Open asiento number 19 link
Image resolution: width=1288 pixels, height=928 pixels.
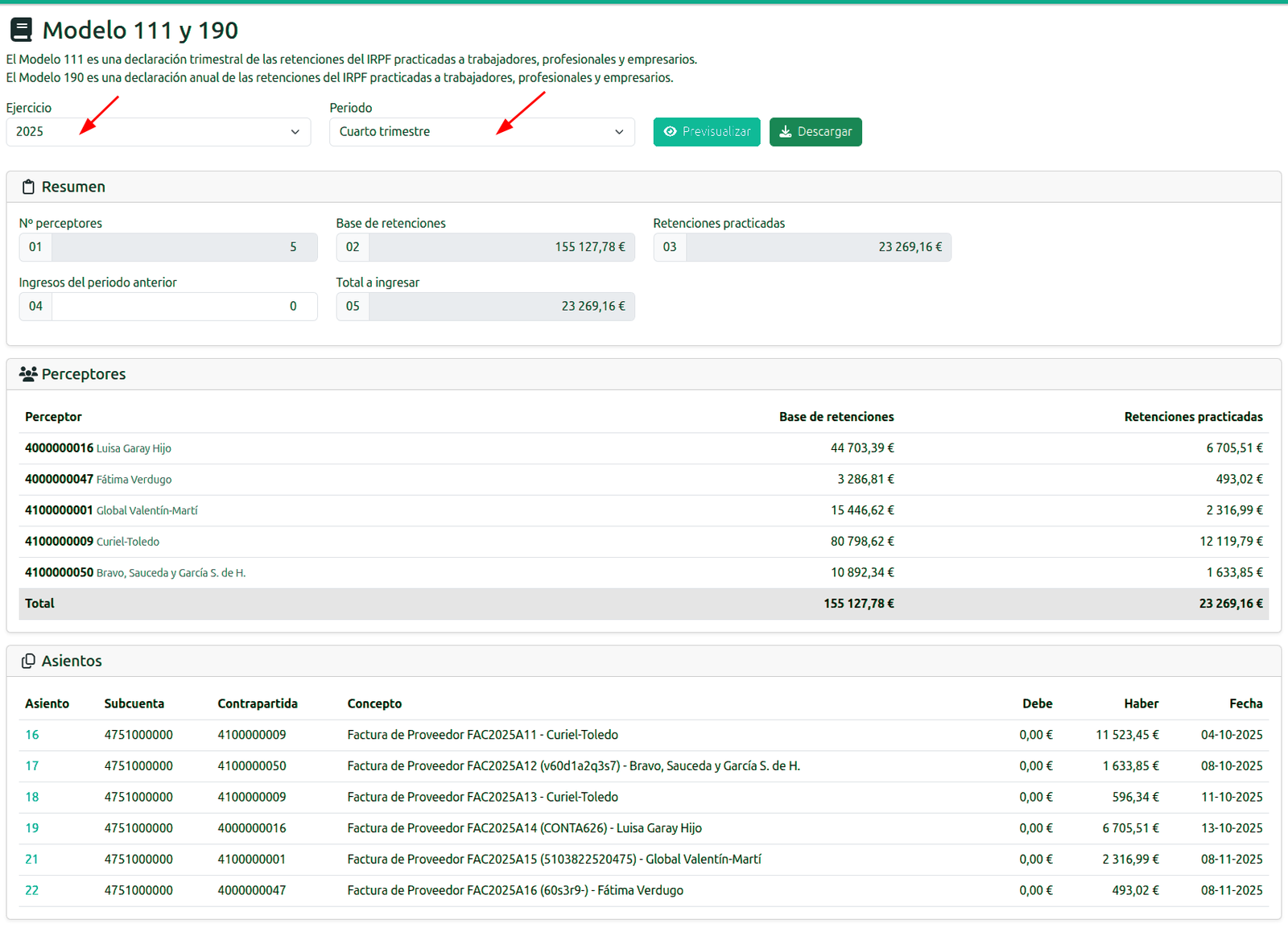(32, 828)
